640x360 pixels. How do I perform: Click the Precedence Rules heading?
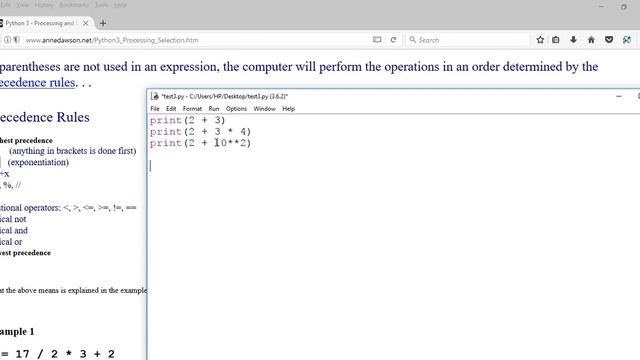[44, 118]
